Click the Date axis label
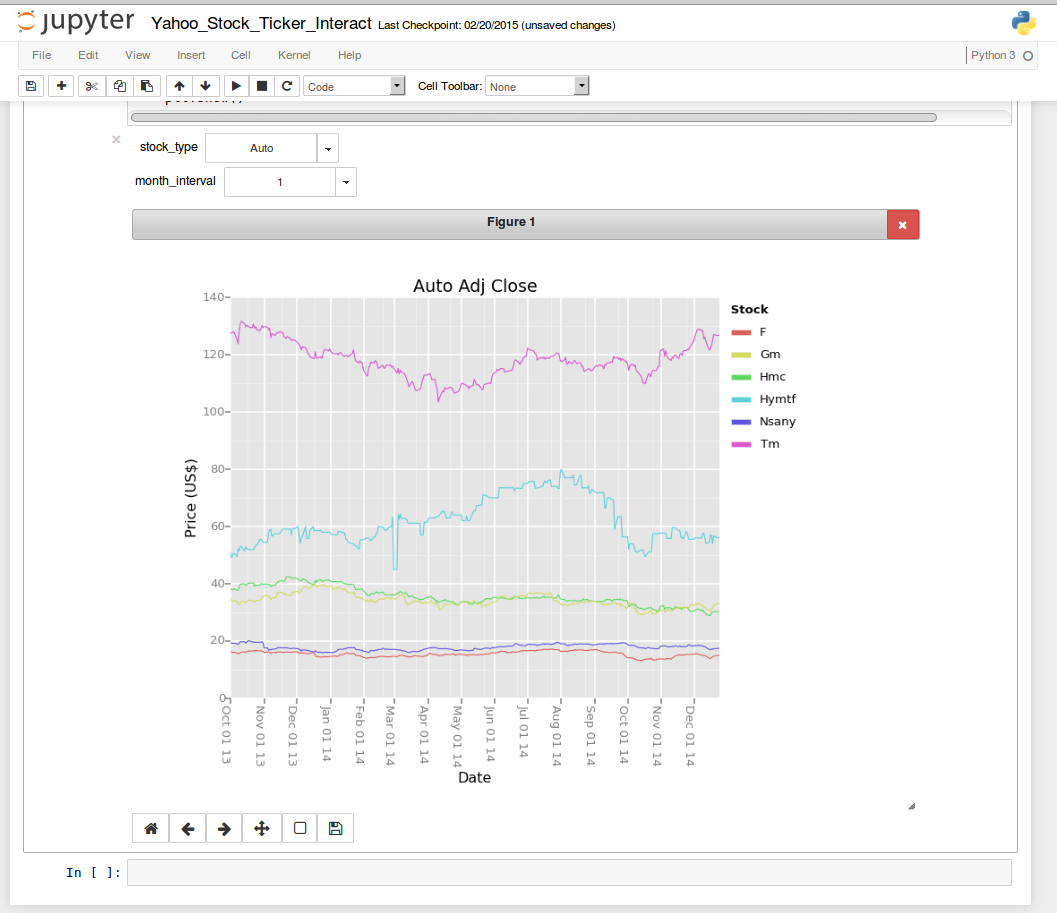The width and height of the screenshot is (1057, 913). [475, 777]
